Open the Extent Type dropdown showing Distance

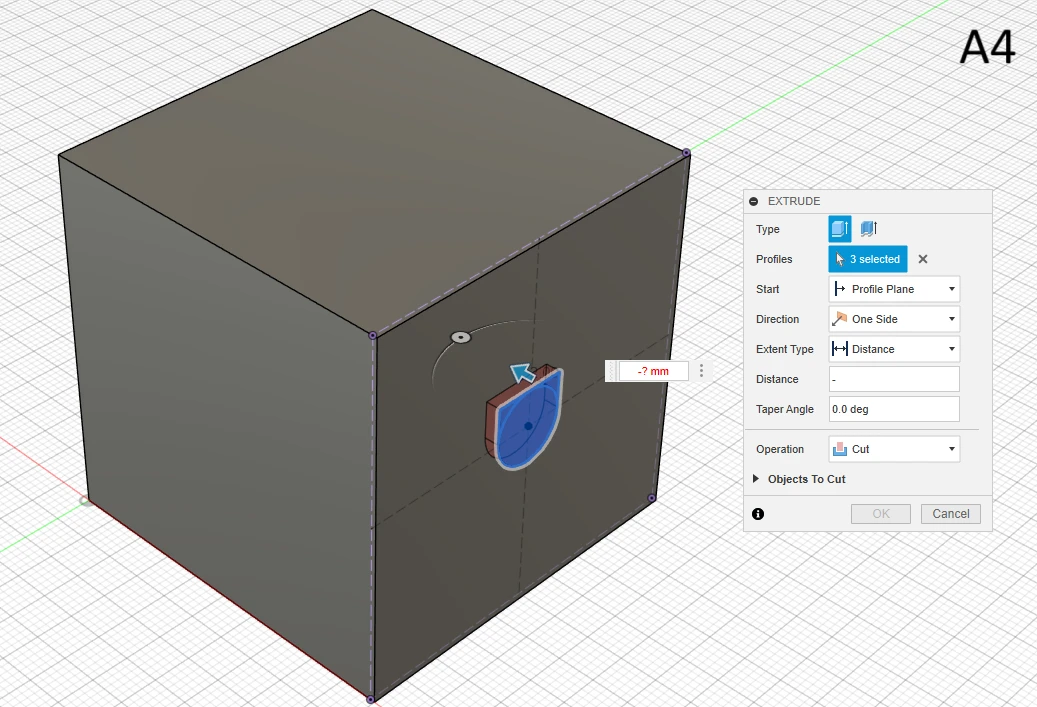coord(894,349)
